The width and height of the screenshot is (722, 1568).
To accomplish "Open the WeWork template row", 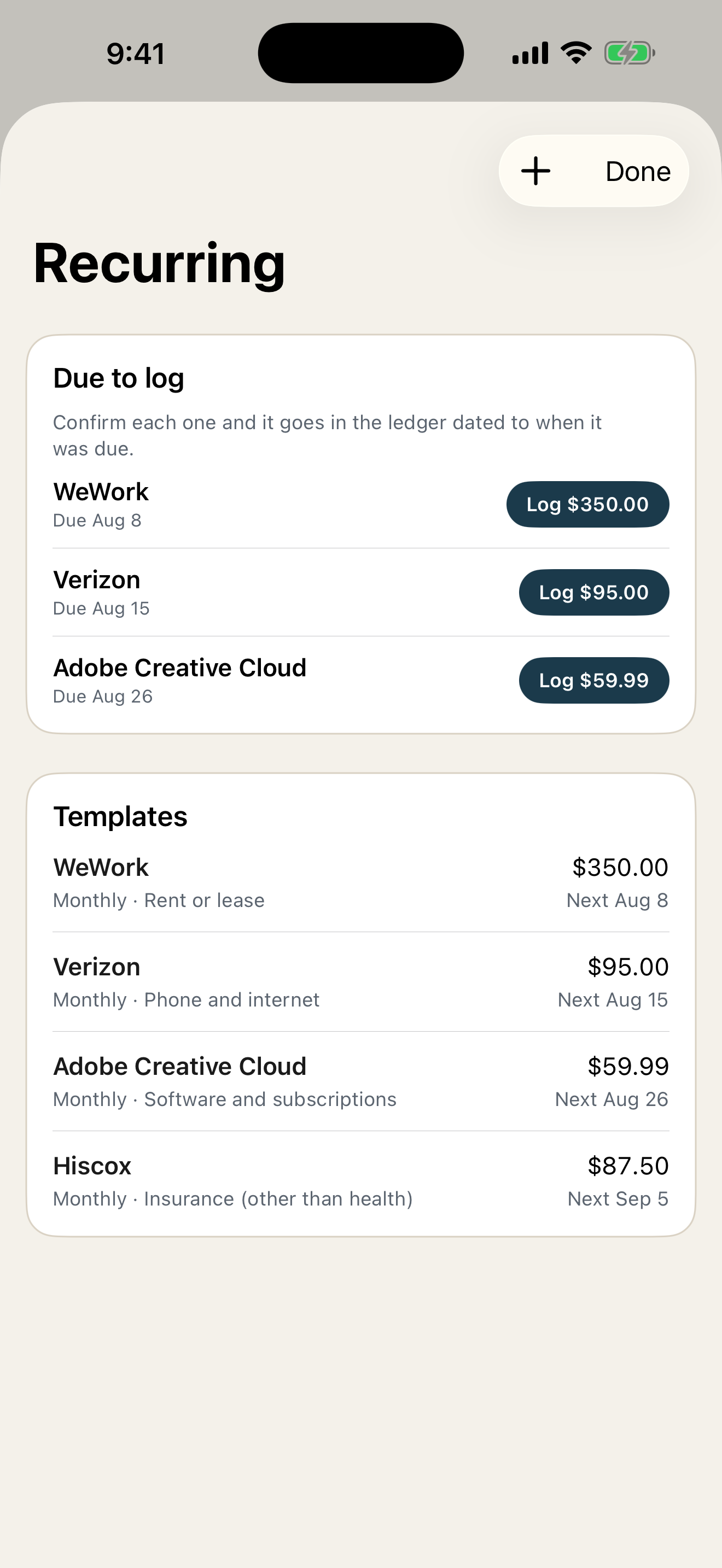I will pyautogui.click(x=361, y=882).
